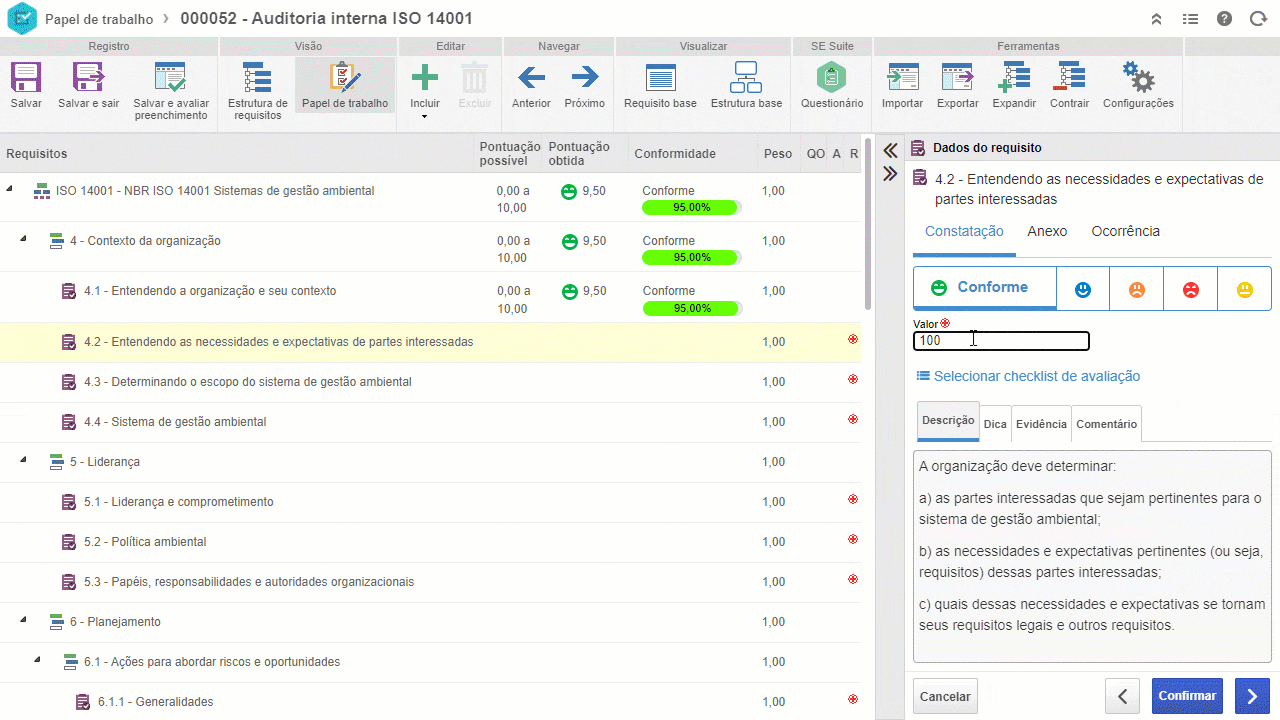Go to Próximo with right arrow
1280x720 pixels.
[584, 77]
